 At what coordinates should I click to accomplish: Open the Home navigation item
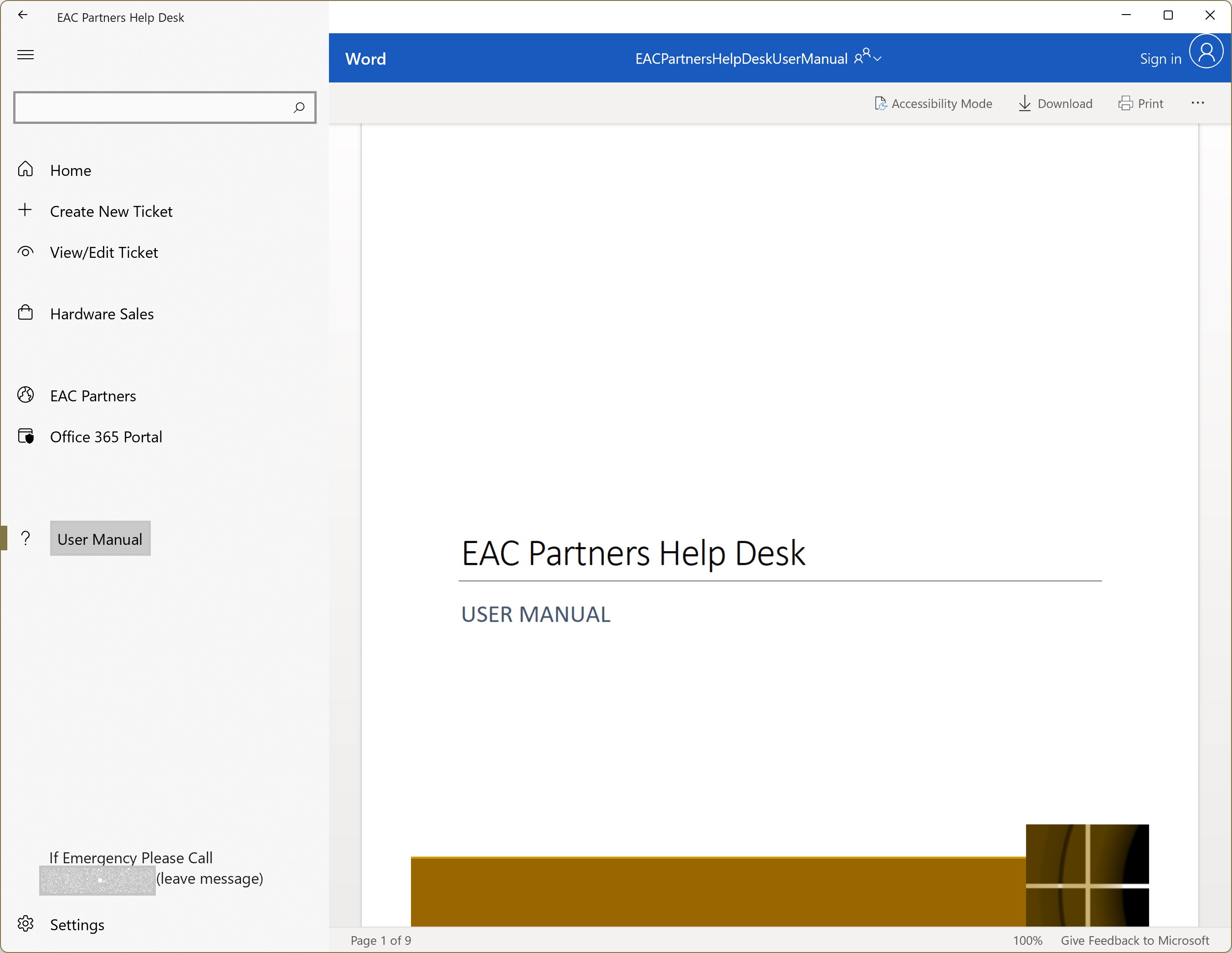[x=70, y=170]
